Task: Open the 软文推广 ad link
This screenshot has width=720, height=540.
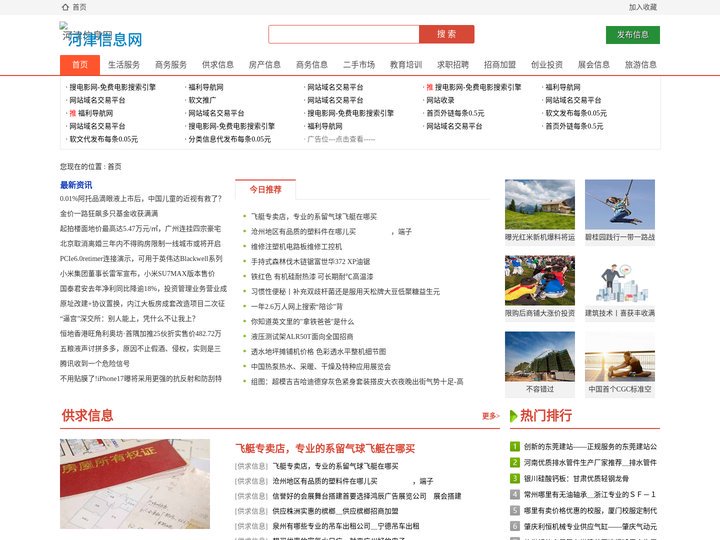Action: 202,100
